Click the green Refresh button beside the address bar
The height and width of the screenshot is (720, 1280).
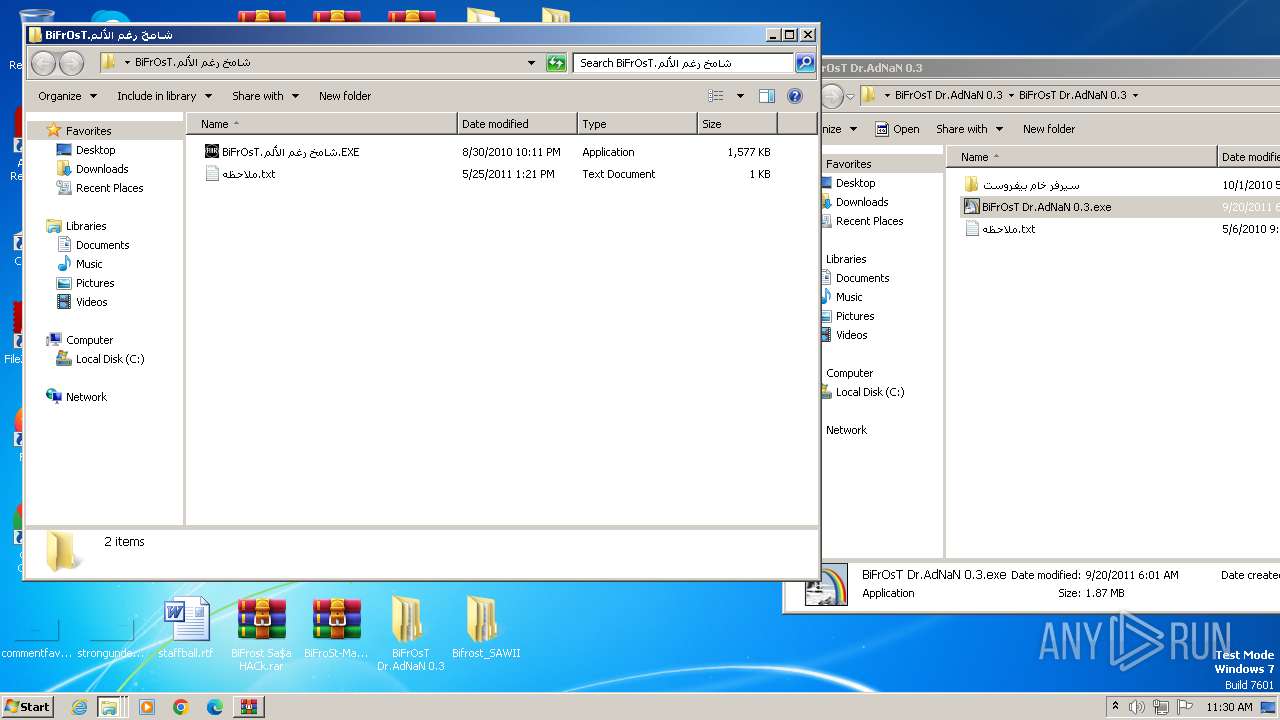coord(556,63)
